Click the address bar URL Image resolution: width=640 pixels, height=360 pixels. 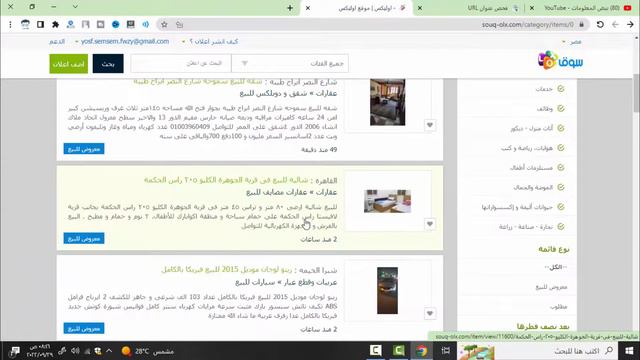point(527,24)
